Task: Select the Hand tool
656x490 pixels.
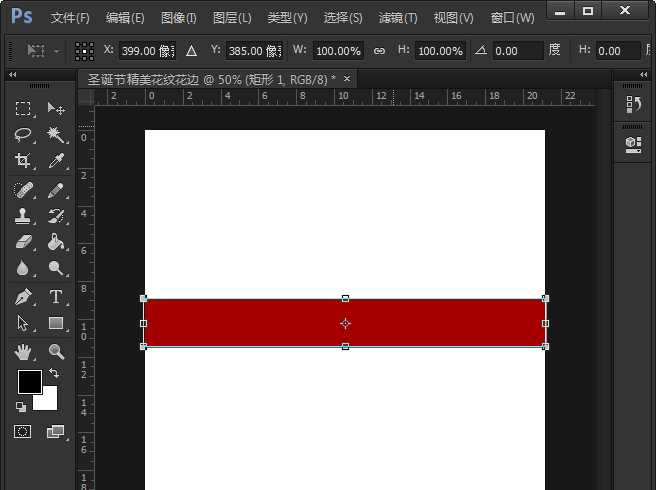Action: (24, 351)
